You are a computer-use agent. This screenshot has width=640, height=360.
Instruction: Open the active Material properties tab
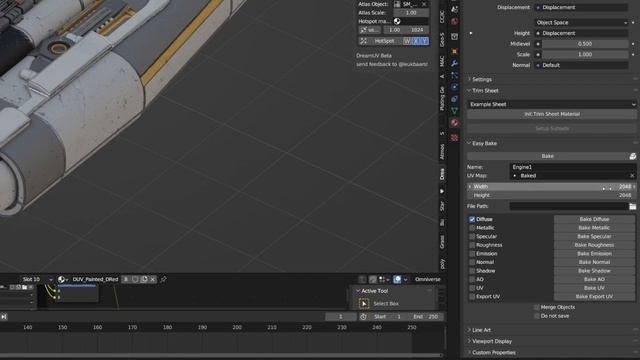(454, 122)
